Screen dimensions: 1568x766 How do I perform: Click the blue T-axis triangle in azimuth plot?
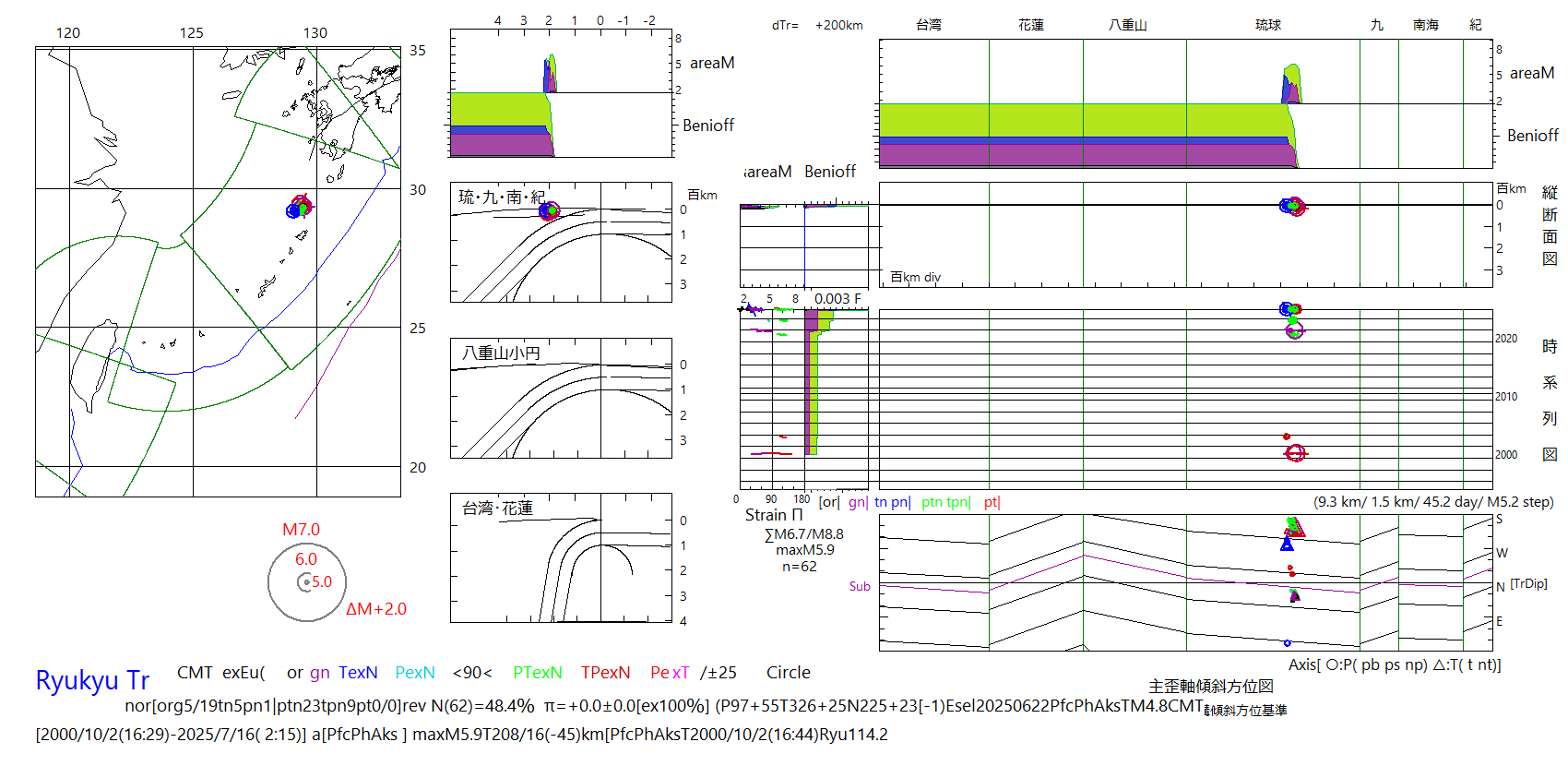pos(1287,545)
